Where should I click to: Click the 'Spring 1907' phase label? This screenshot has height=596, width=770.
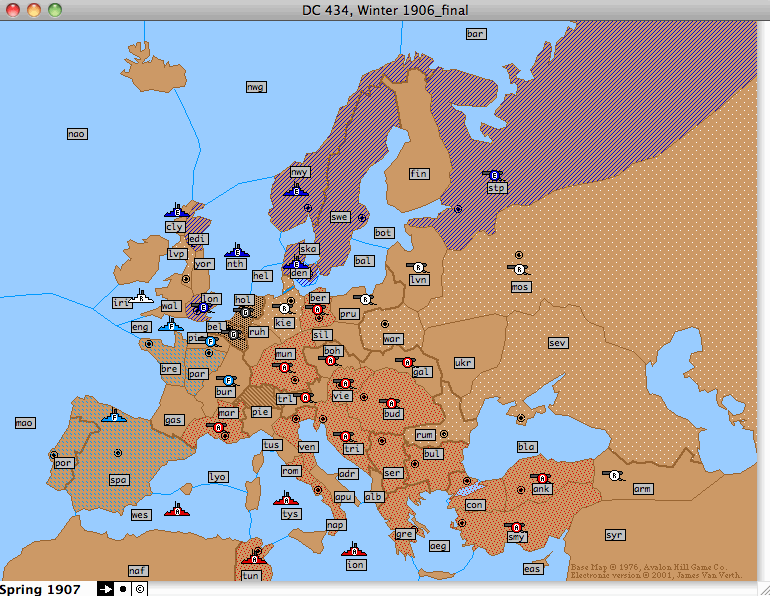40,589
